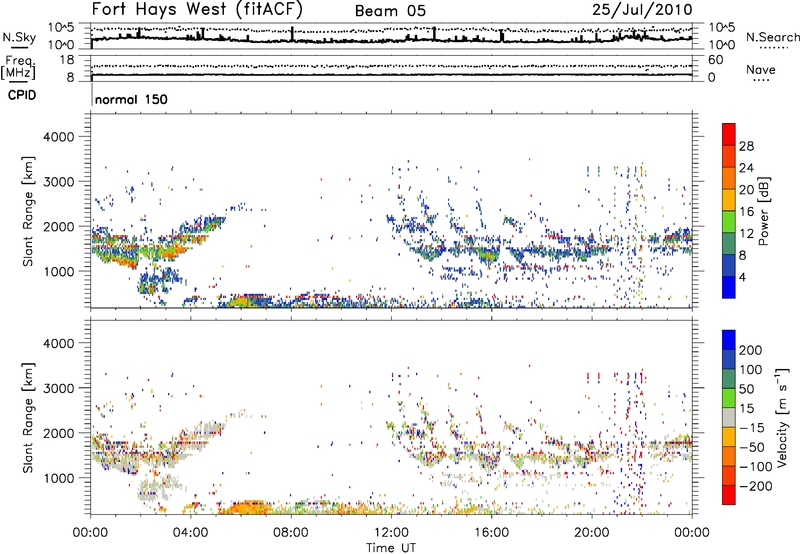800x554 pixels.
Task: Click the '1000' tick of the velocity panel
Action: (58, 478)
